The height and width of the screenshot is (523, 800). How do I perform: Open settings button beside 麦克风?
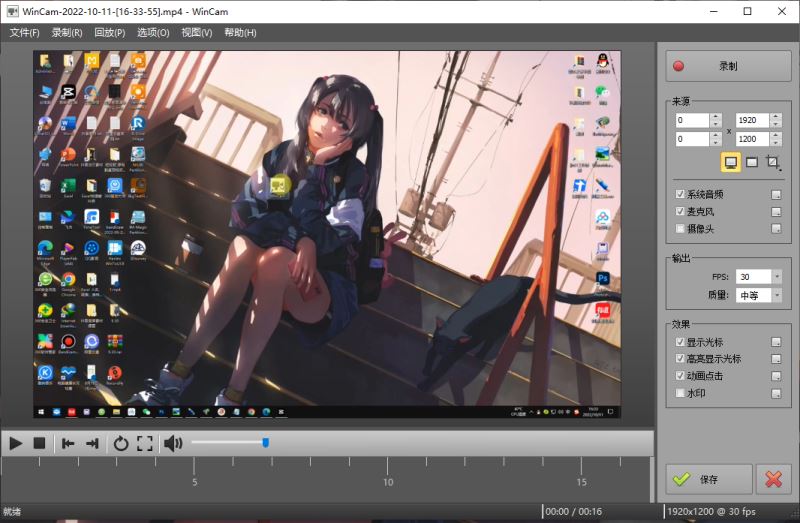tap(776, 212)
